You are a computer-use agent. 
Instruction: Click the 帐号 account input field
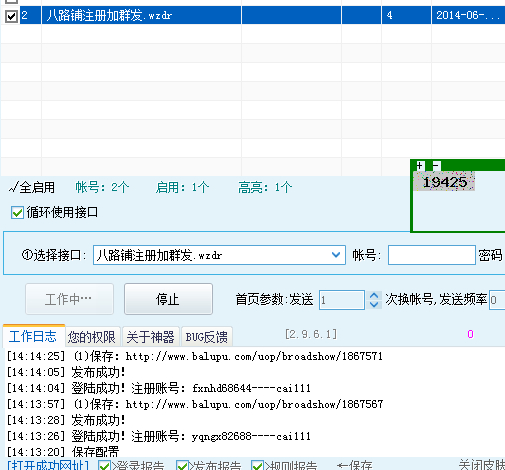point(432,255)
